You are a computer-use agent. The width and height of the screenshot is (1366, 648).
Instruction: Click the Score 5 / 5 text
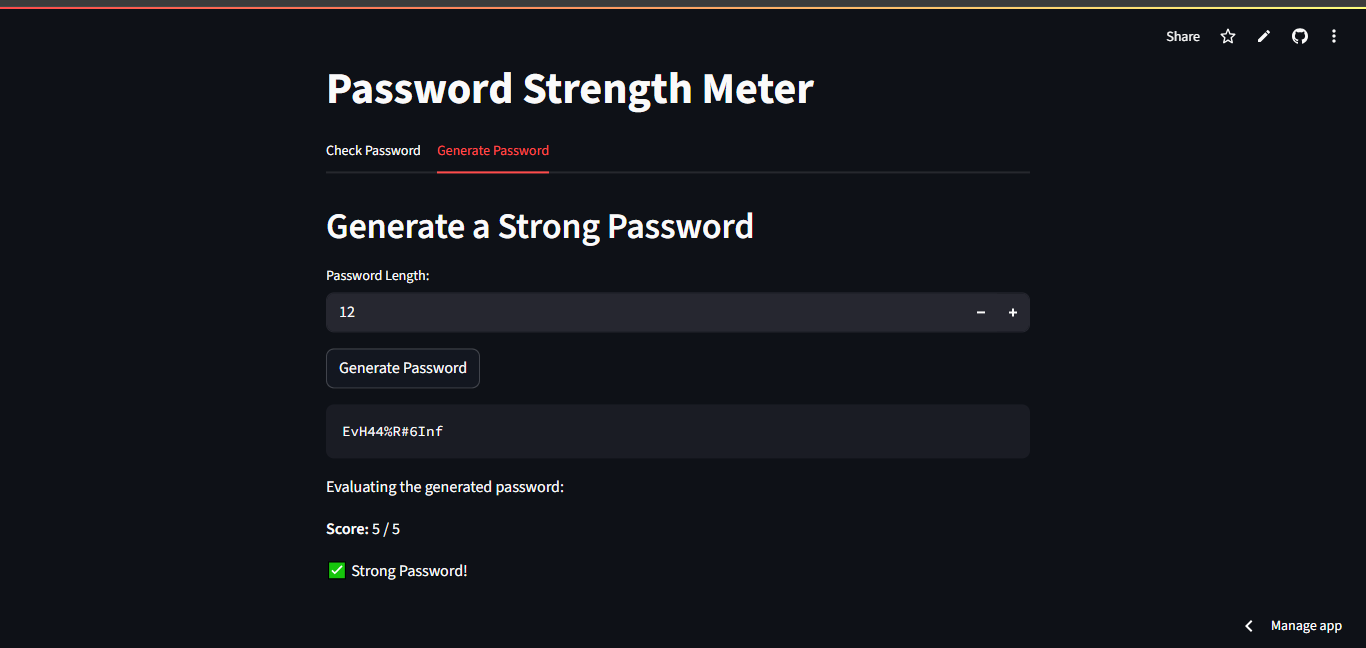point(363,529)
